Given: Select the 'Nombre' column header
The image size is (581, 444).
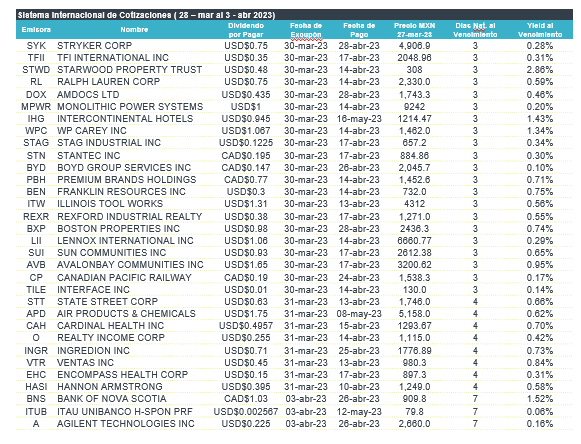Looking at the screenshot, I should 134,30.
